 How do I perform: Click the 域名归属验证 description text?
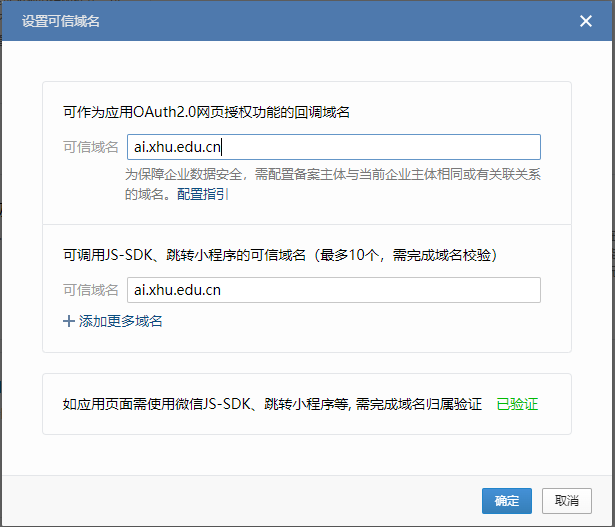click(272, 404)
